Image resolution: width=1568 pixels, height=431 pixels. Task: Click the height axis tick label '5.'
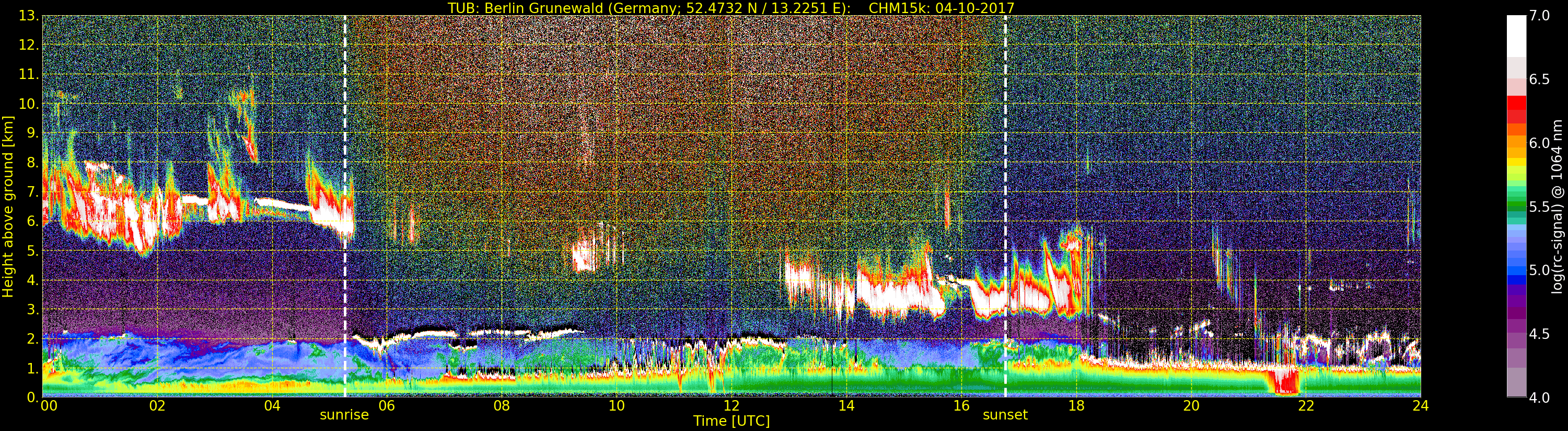click(x=33, y=251)
